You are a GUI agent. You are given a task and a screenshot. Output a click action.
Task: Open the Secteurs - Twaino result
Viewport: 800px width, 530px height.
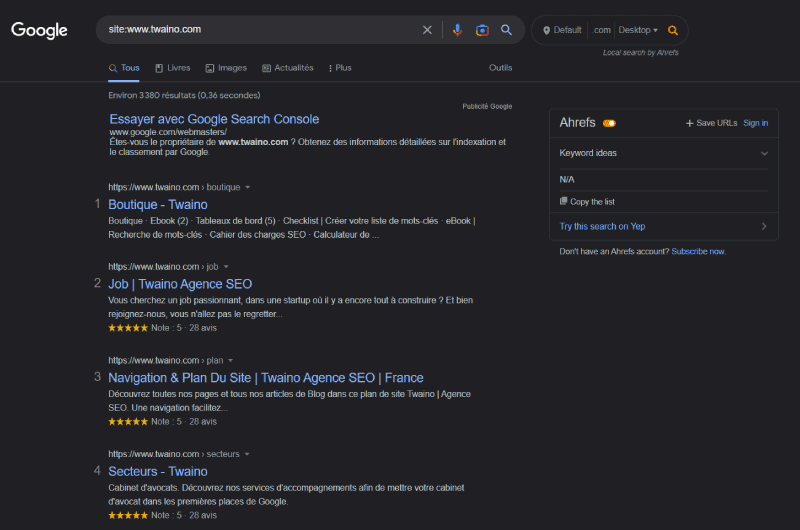(158, 471)
